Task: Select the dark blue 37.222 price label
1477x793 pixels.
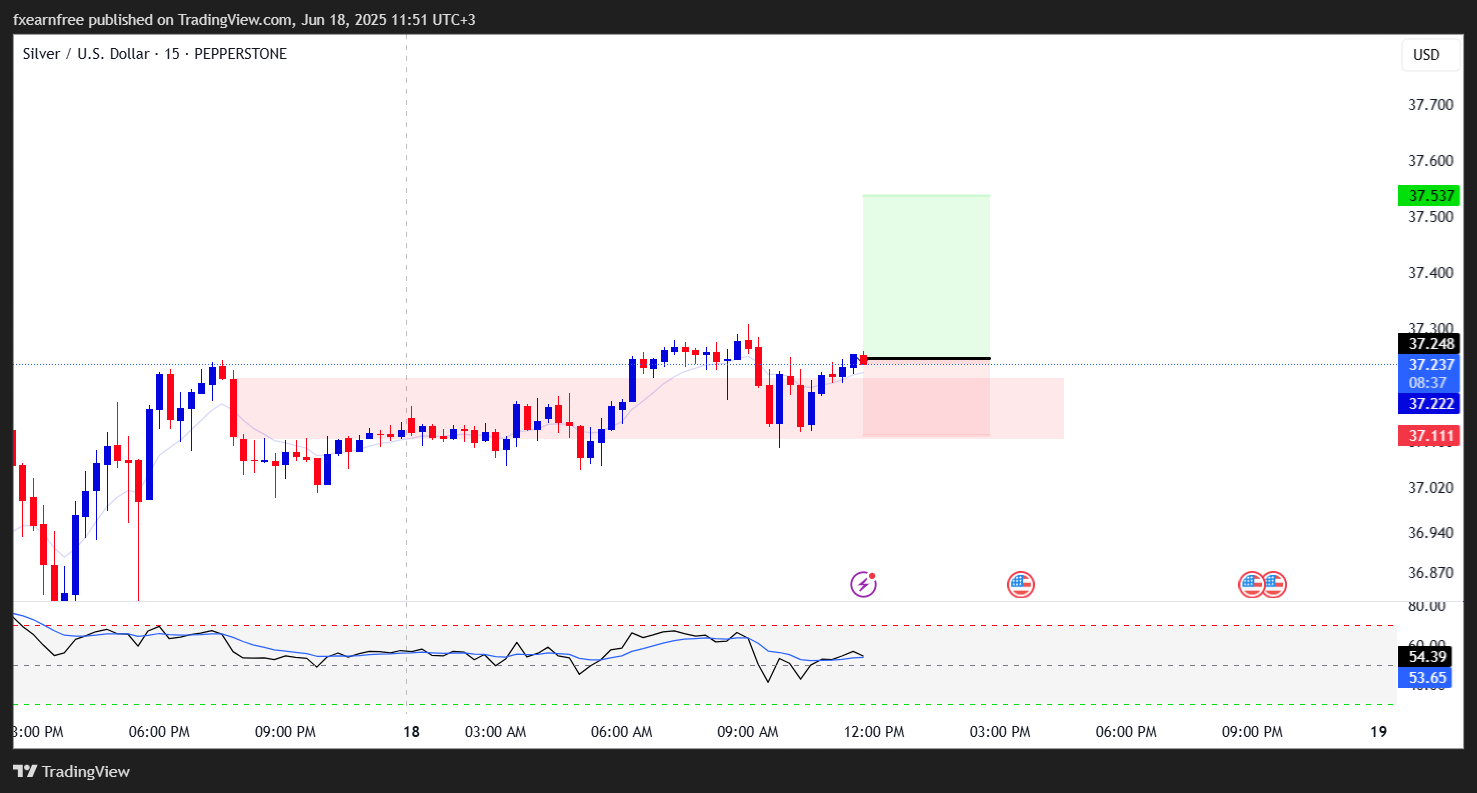Action: coord(1428,404)
